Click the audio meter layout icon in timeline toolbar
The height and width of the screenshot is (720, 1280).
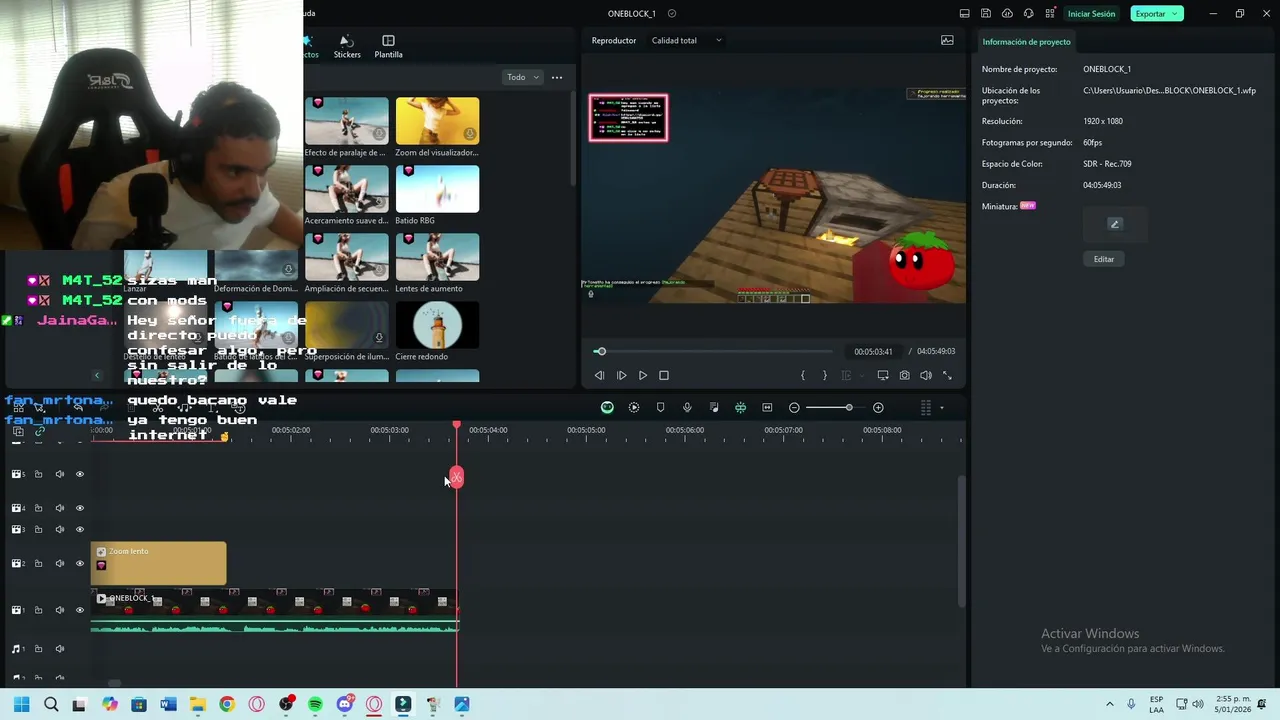pos(926,407)
